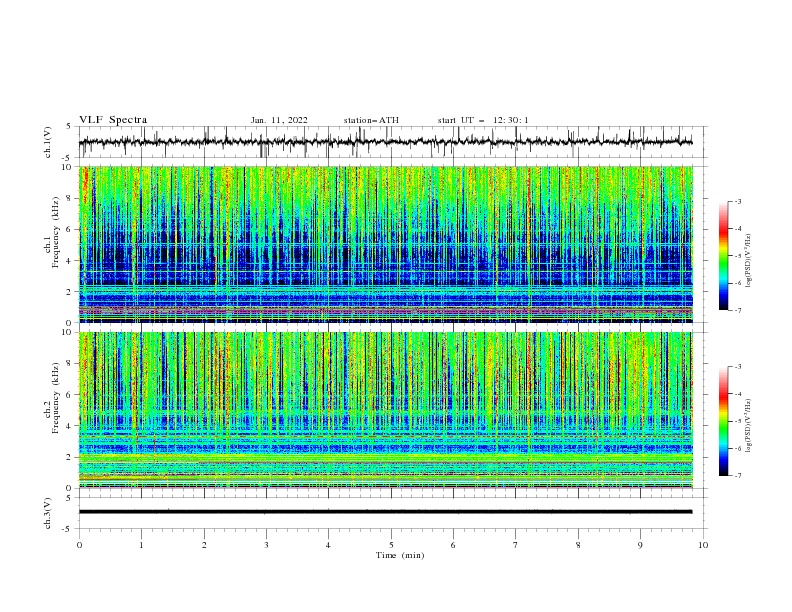Click the "-6" label on the ch.2 colorbar

(737, 448)
